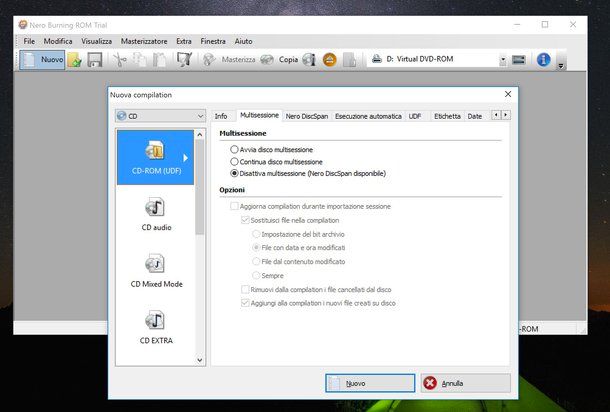Screen dimensions: 610x412
Task: Click the Nuovo toolbar button
Action: coord(42,60)
